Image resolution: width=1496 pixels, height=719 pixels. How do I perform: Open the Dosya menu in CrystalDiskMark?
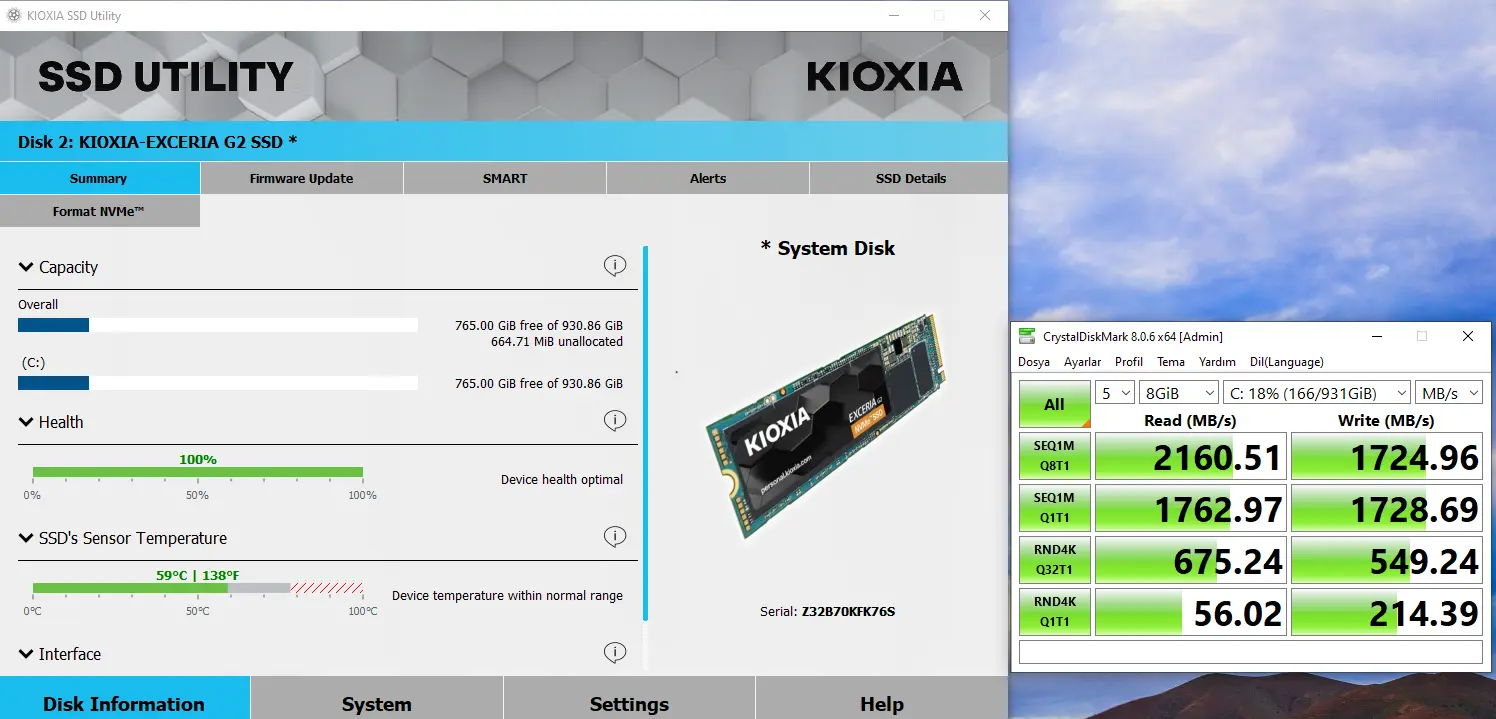tap(1034, 362)
